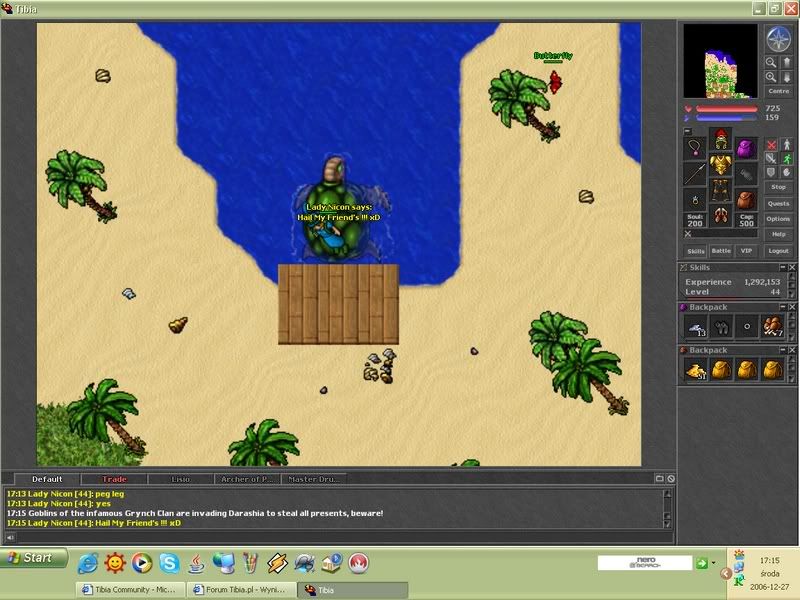The width and height of the screenshot is (800, 600).
Task: Click the chat message input field
Action: [x=344, y=537]
